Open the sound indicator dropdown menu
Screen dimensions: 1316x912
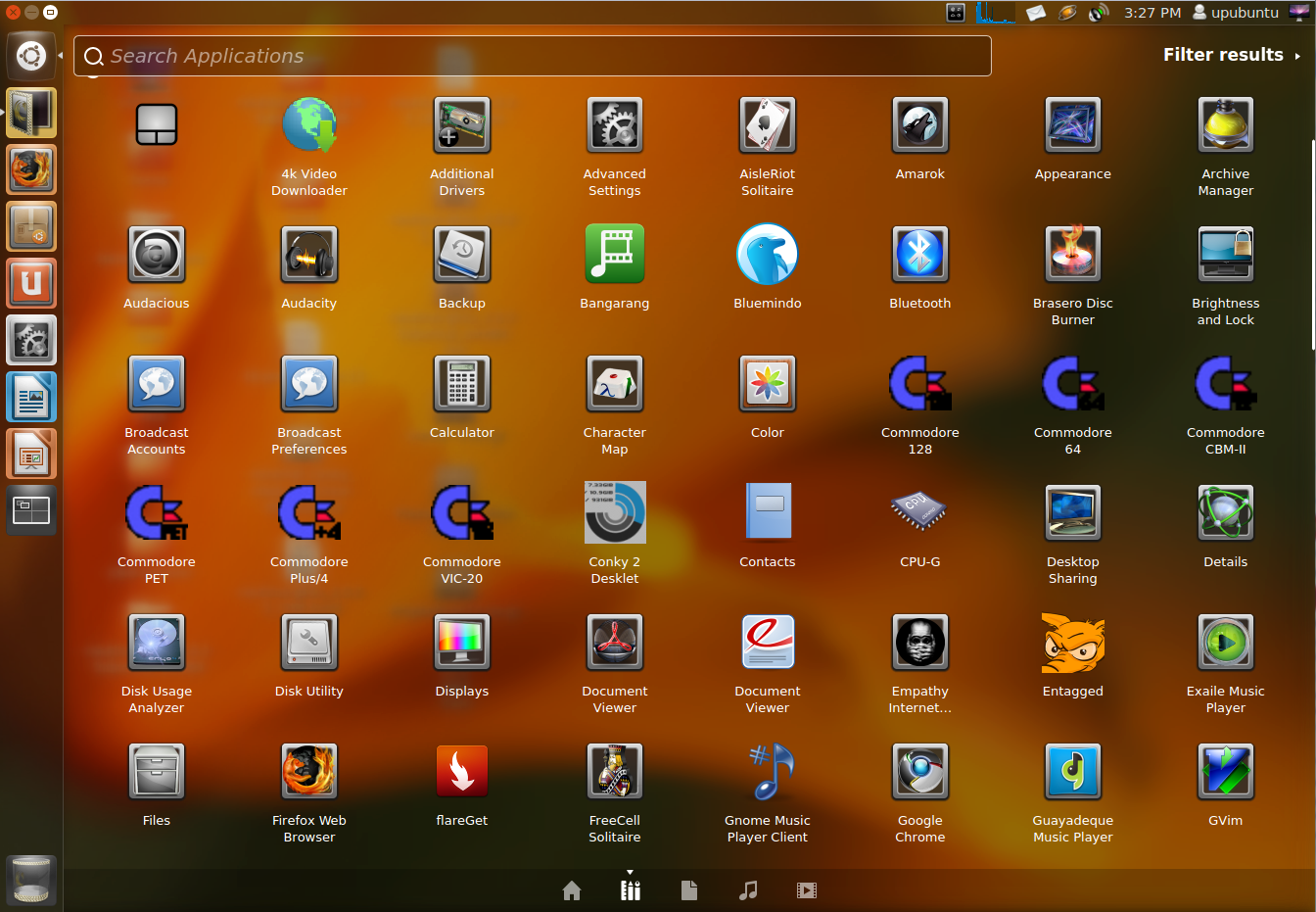pyautogui.click(x=1099, y=12)
